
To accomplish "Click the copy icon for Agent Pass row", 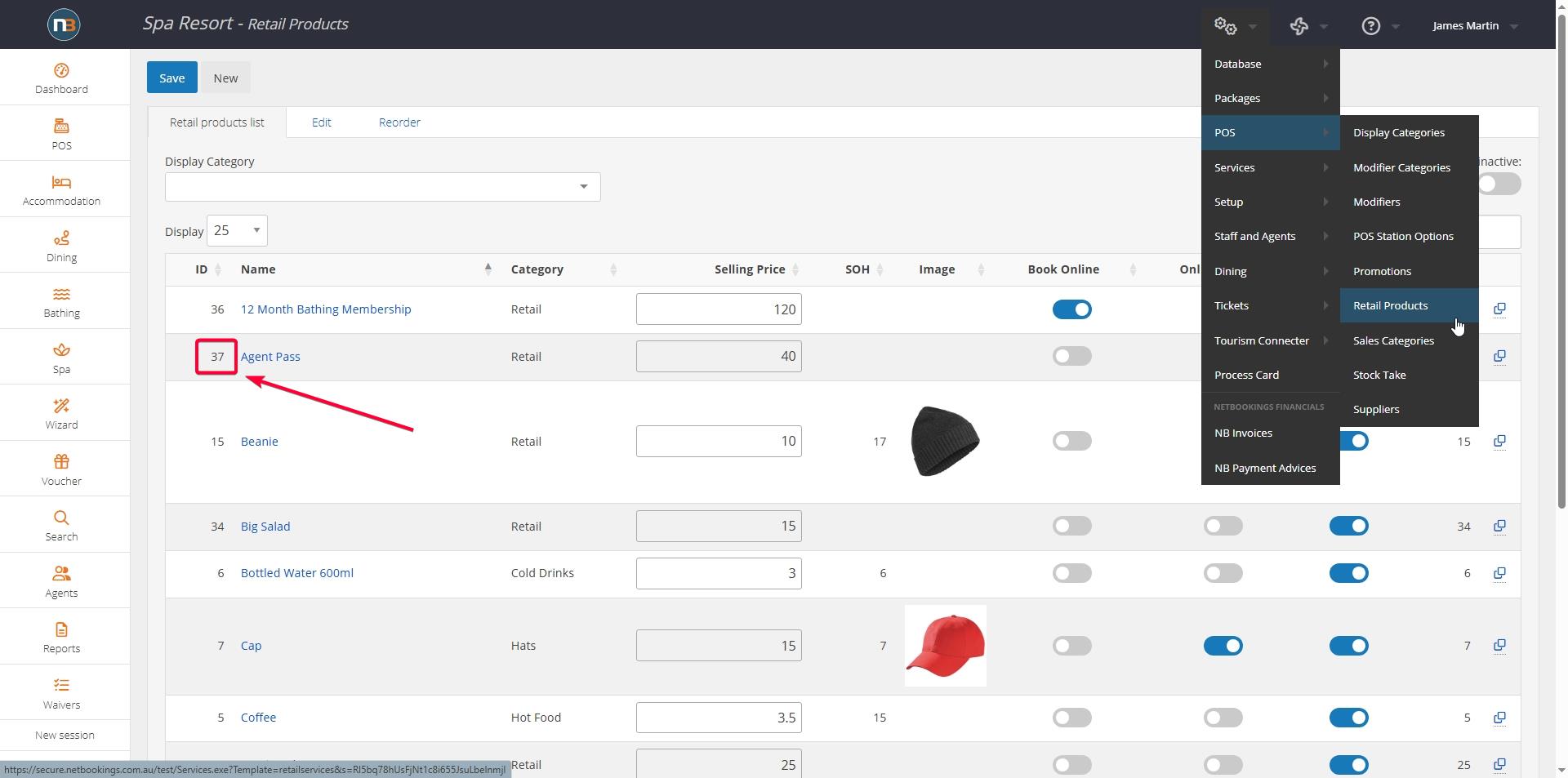I will 1499,357.
